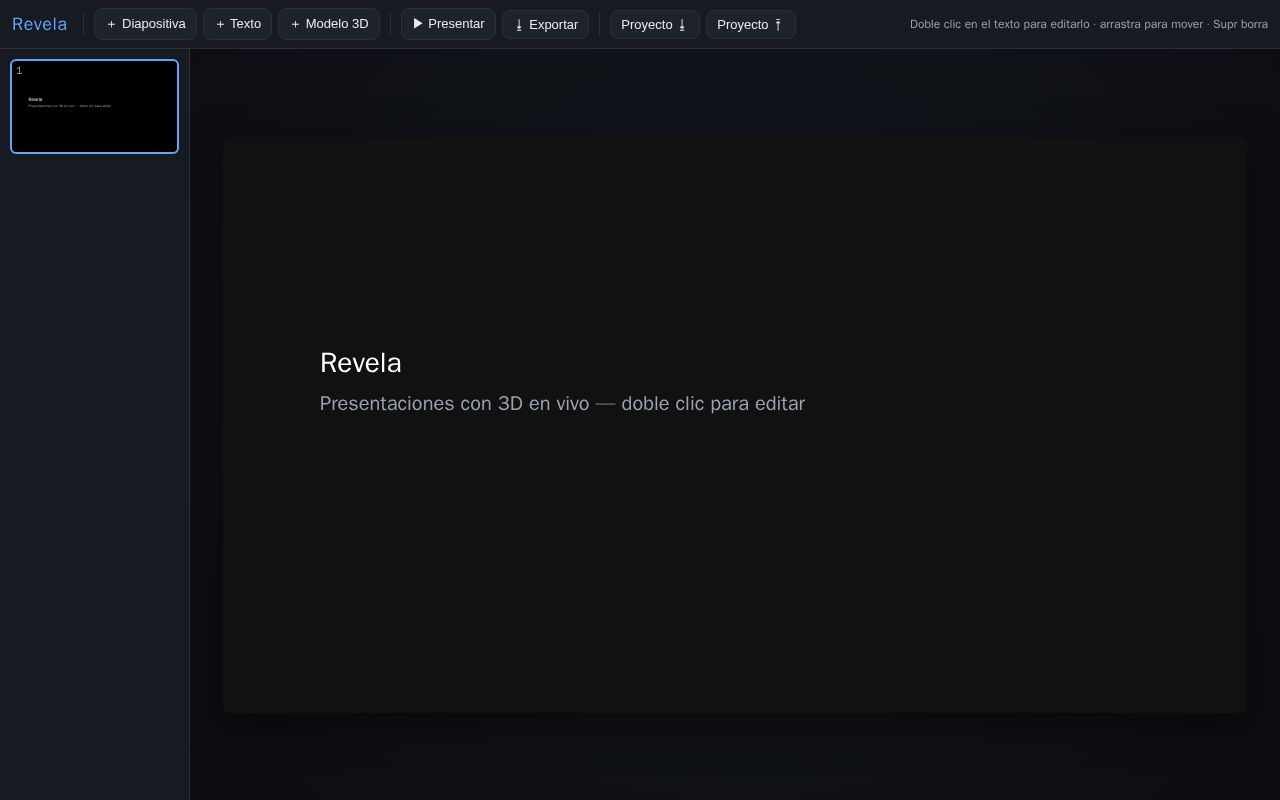The height and width of the screenshot is (800, 1280).
Task: Download the project using Proyecto down-arrow button
Action: coord(655,24)
